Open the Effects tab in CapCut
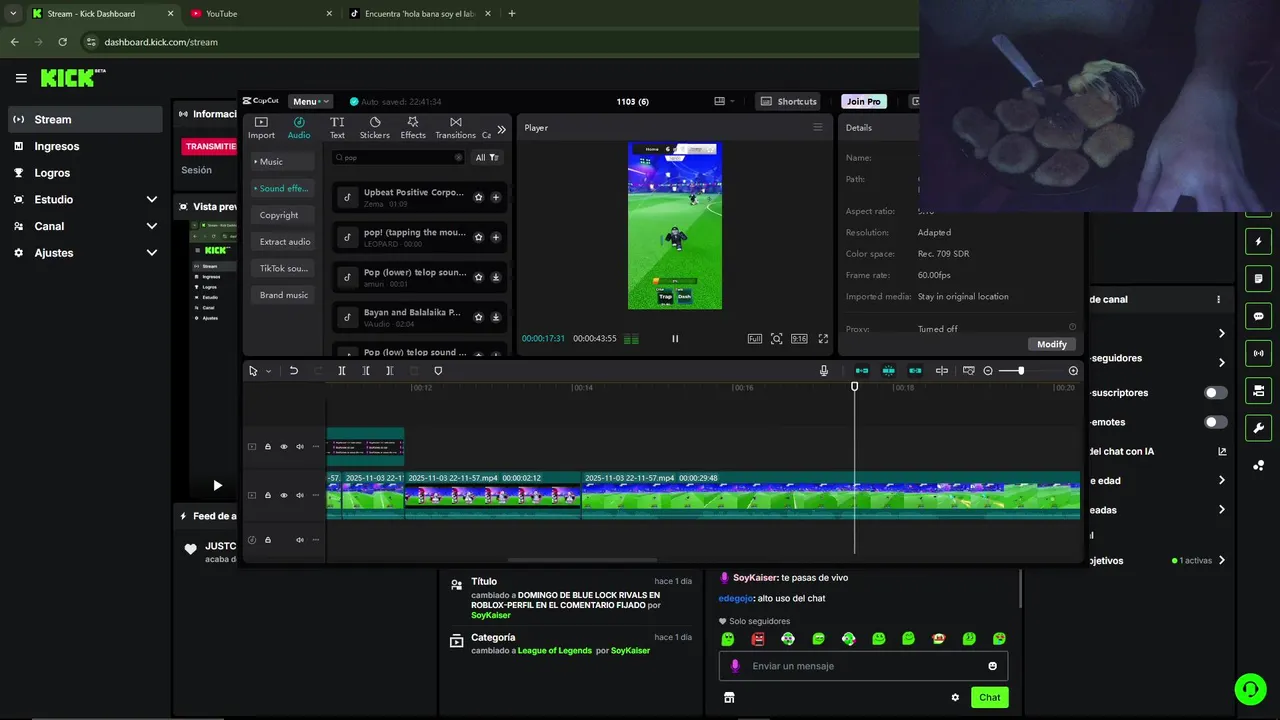Image resolution: width=1280 pixels, height=720 pixels. click(x=413, y=128)
